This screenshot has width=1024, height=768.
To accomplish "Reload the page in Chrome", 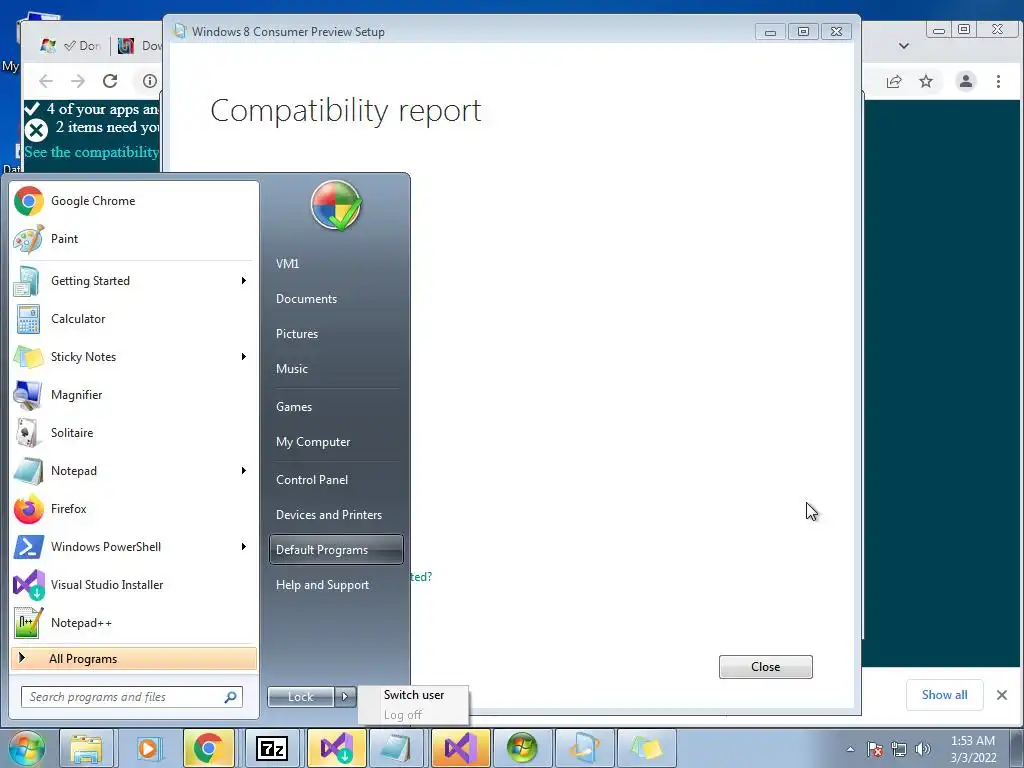I will coord(110,81).
